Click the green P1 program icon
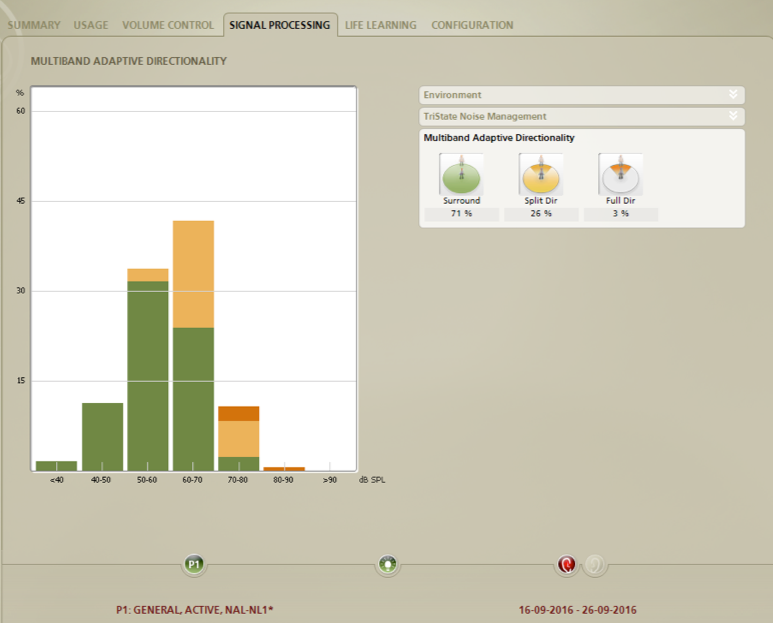 [194, 564]
